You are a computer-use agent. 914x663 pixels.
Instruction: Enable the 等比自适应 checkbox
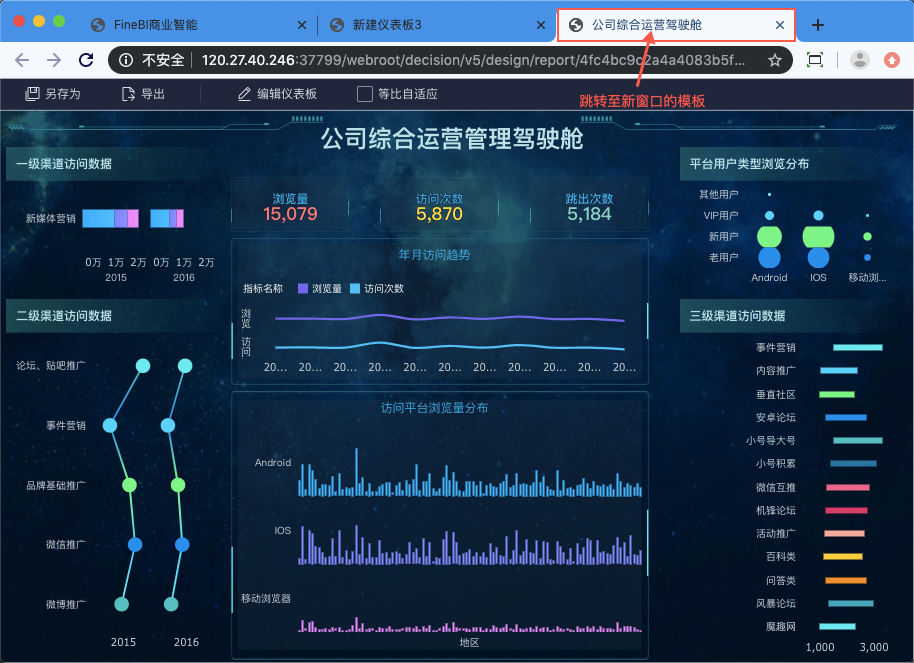pos(365,94)
